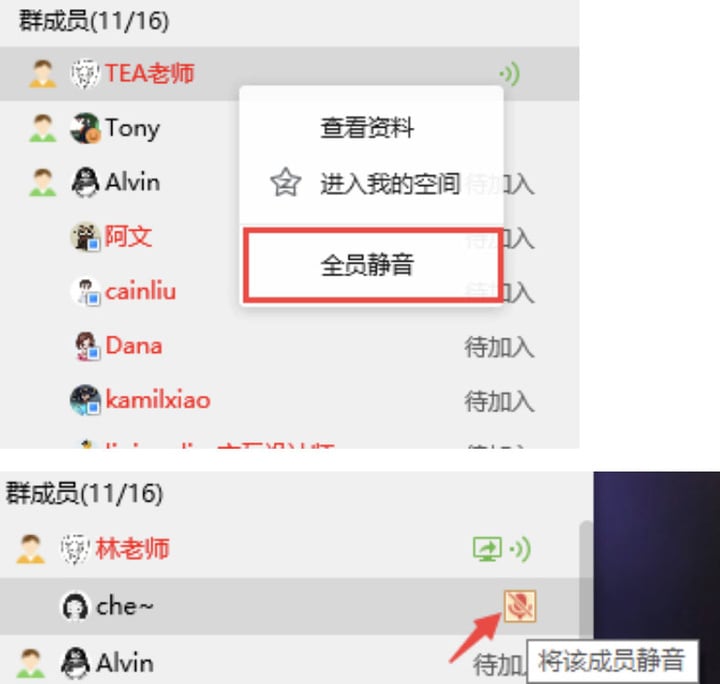
Task: Click the green screen-share icon beside 林老师
Action: (487, 549)
